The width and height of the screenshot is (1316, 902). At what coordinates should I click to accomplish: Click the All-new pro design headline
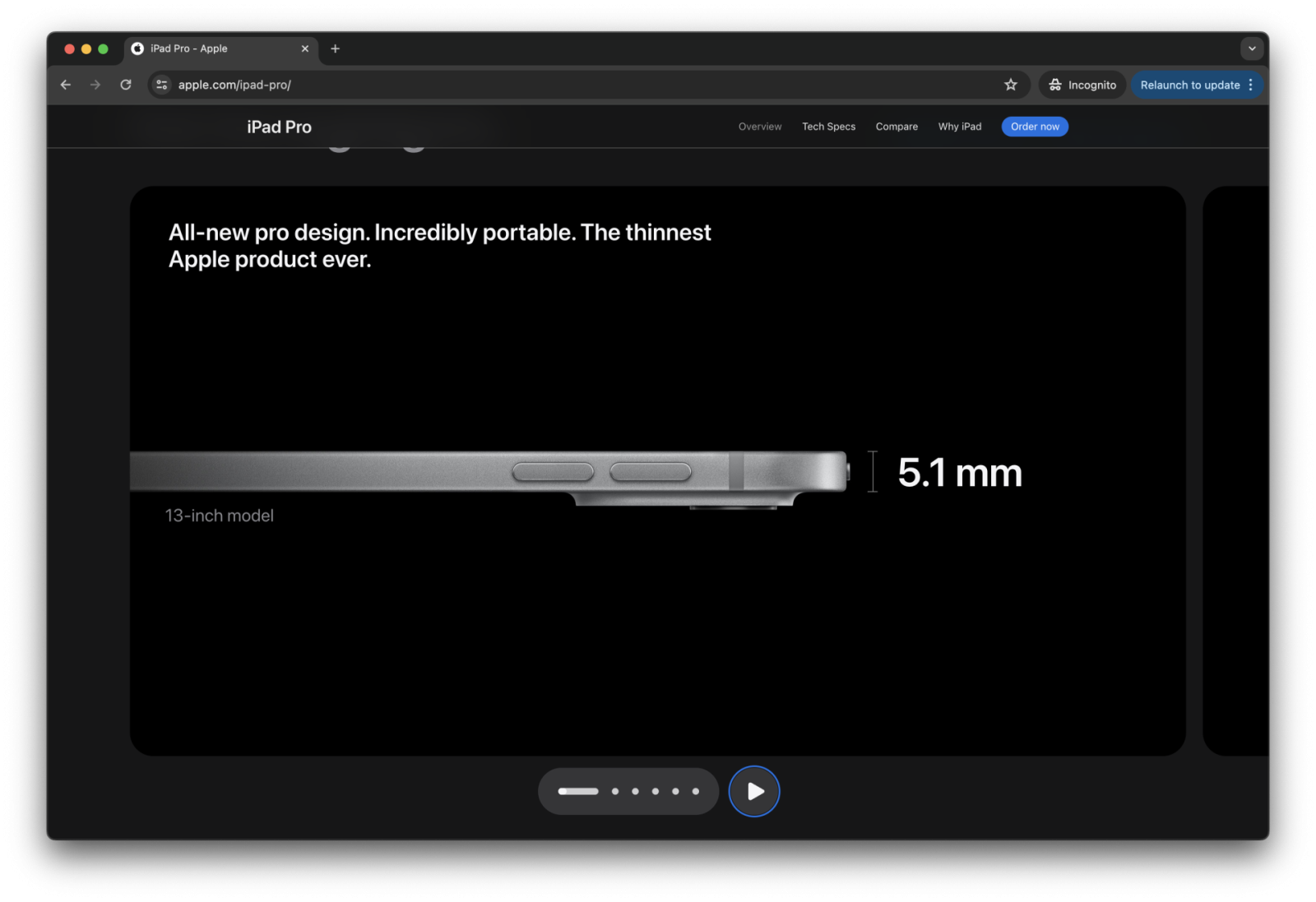(x=440, y=246)
